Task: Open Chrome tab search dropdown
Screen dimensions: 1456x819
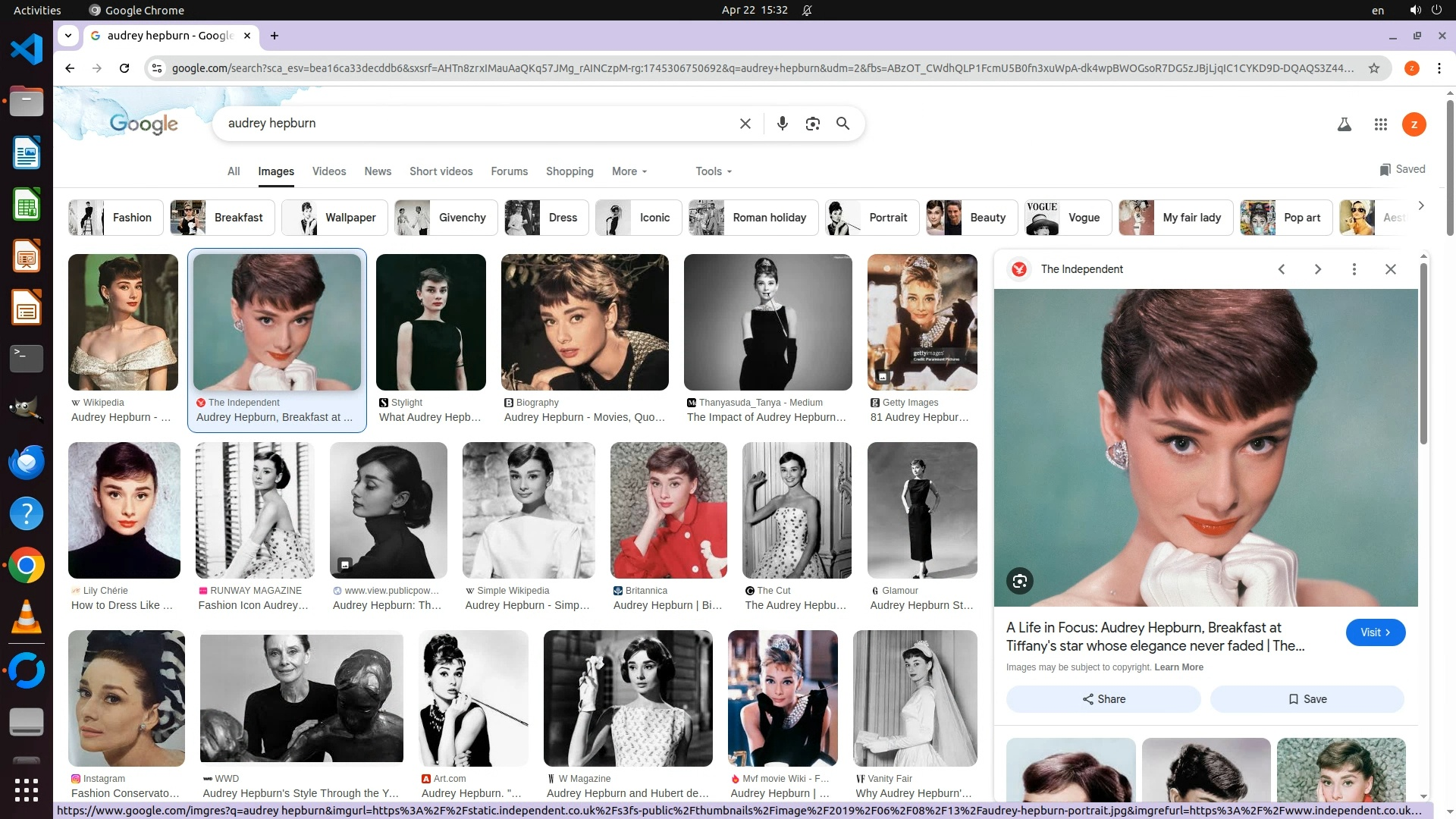Action: tap(68, 36)
